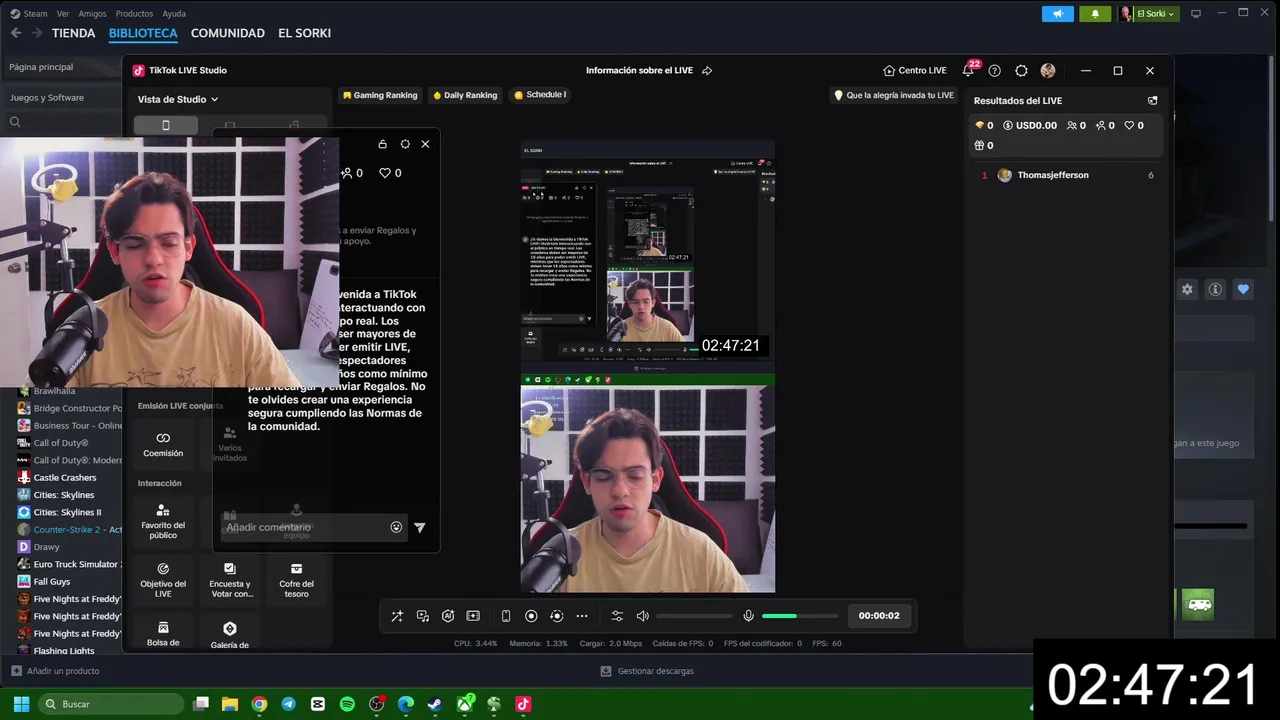Viewport: 1280px width, 720px height.
Task: Open the Daily Ranking tab
Action: (465, 95)
